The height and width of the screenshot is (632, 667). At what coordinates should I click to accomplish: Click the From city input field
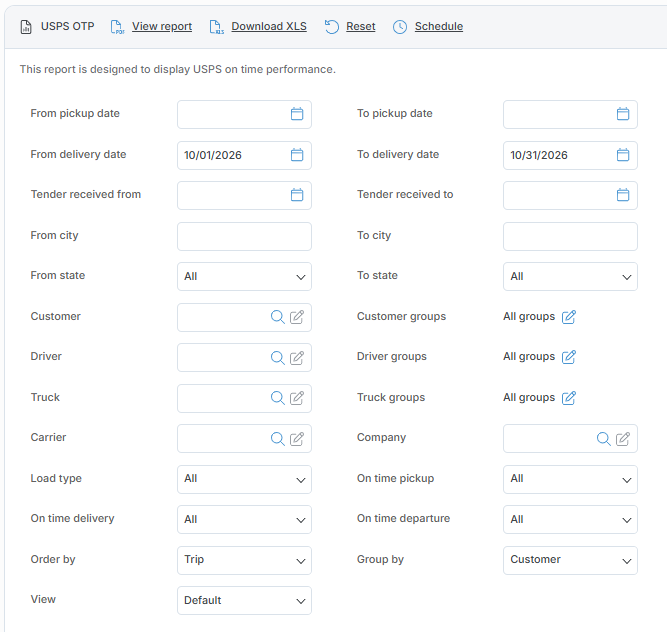pyautogui.click(x=244, y=236)
